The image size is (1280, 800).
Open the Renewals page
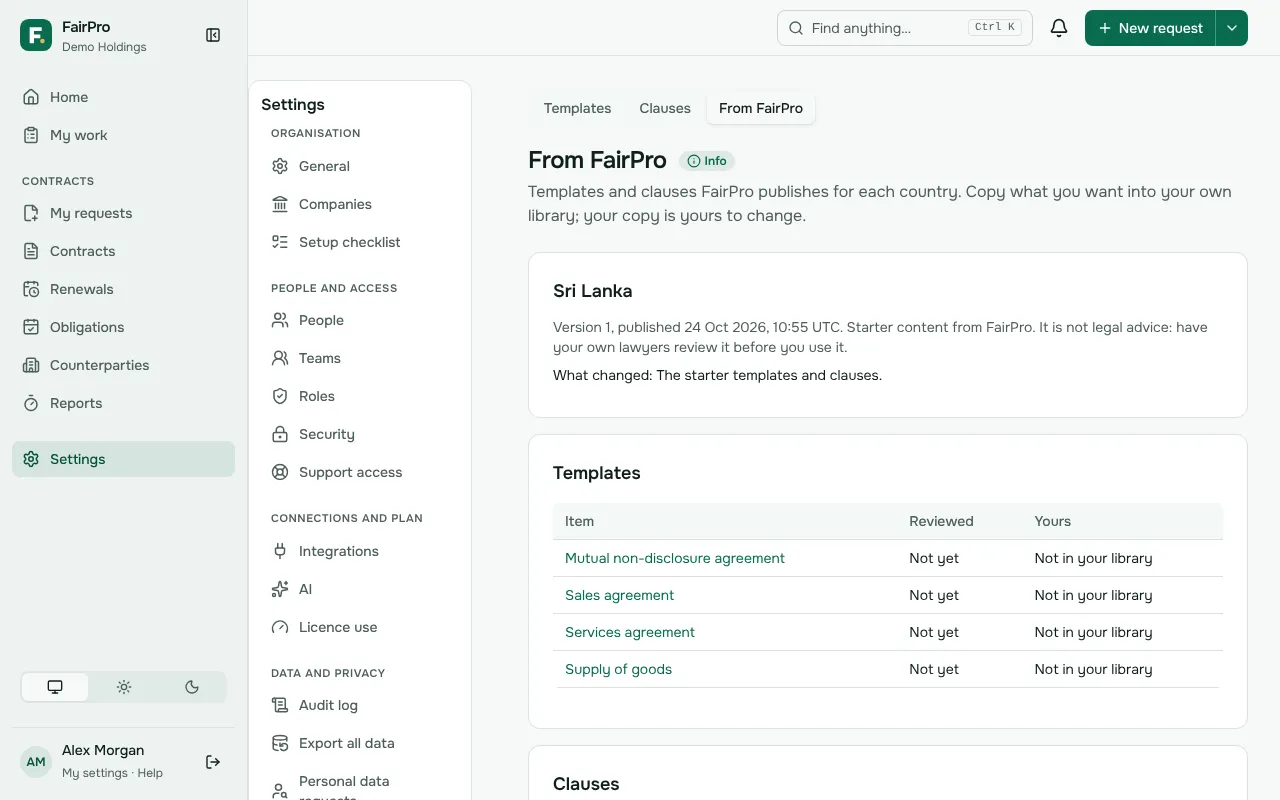[123, 289]
